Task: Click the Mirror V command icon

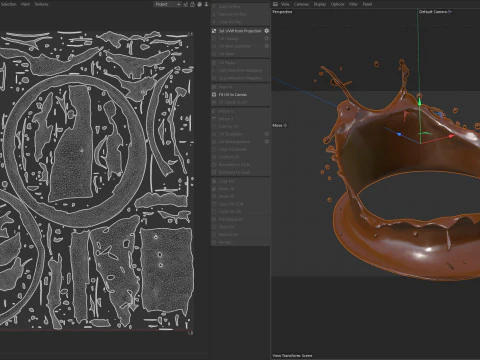Action: [x=214, y=119]
